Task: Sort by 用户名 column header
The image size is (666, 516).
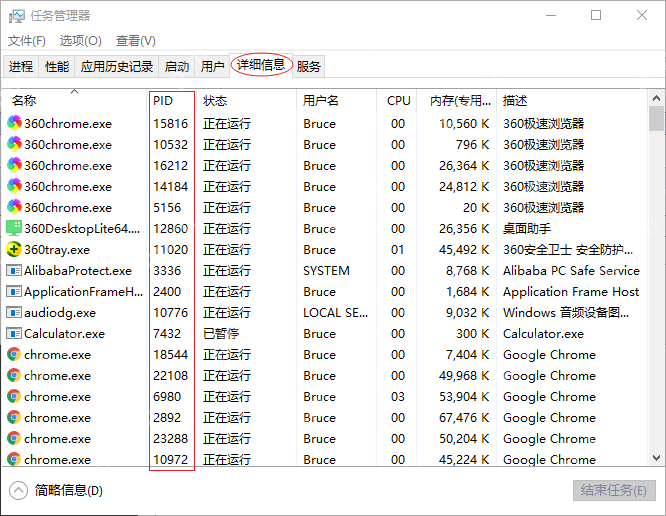Action: tap(336, 101)
